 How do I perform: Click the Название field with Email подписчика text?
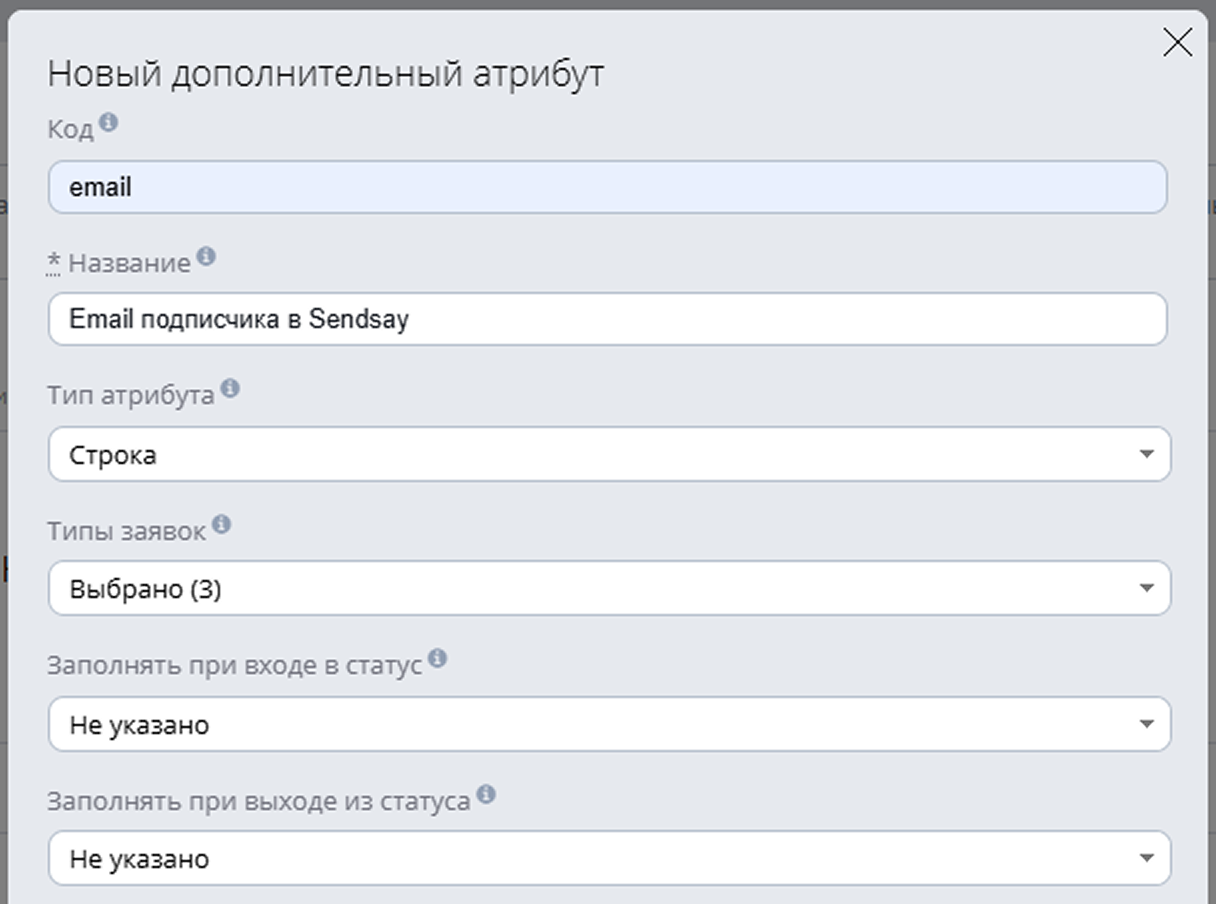pyautogui.click(x=607, y=320)
